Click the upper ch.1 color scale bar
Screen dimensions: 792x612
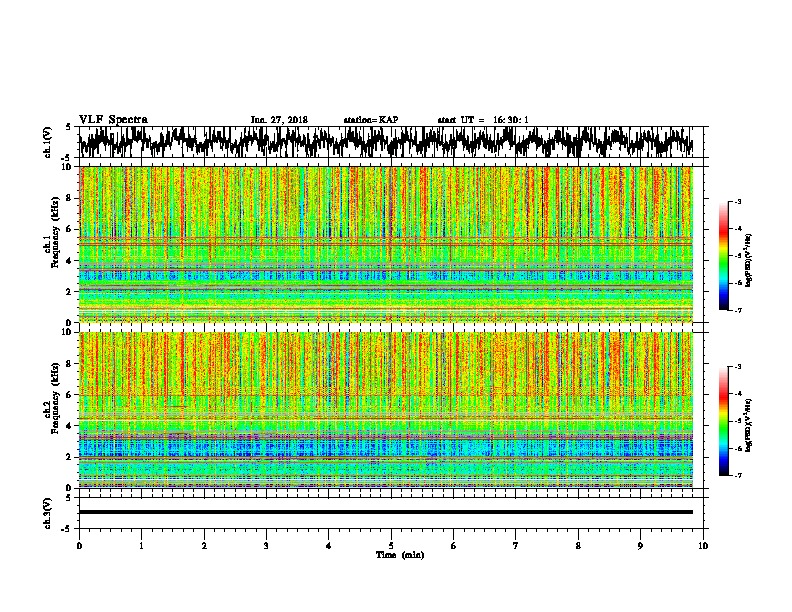tap(723, 256)
